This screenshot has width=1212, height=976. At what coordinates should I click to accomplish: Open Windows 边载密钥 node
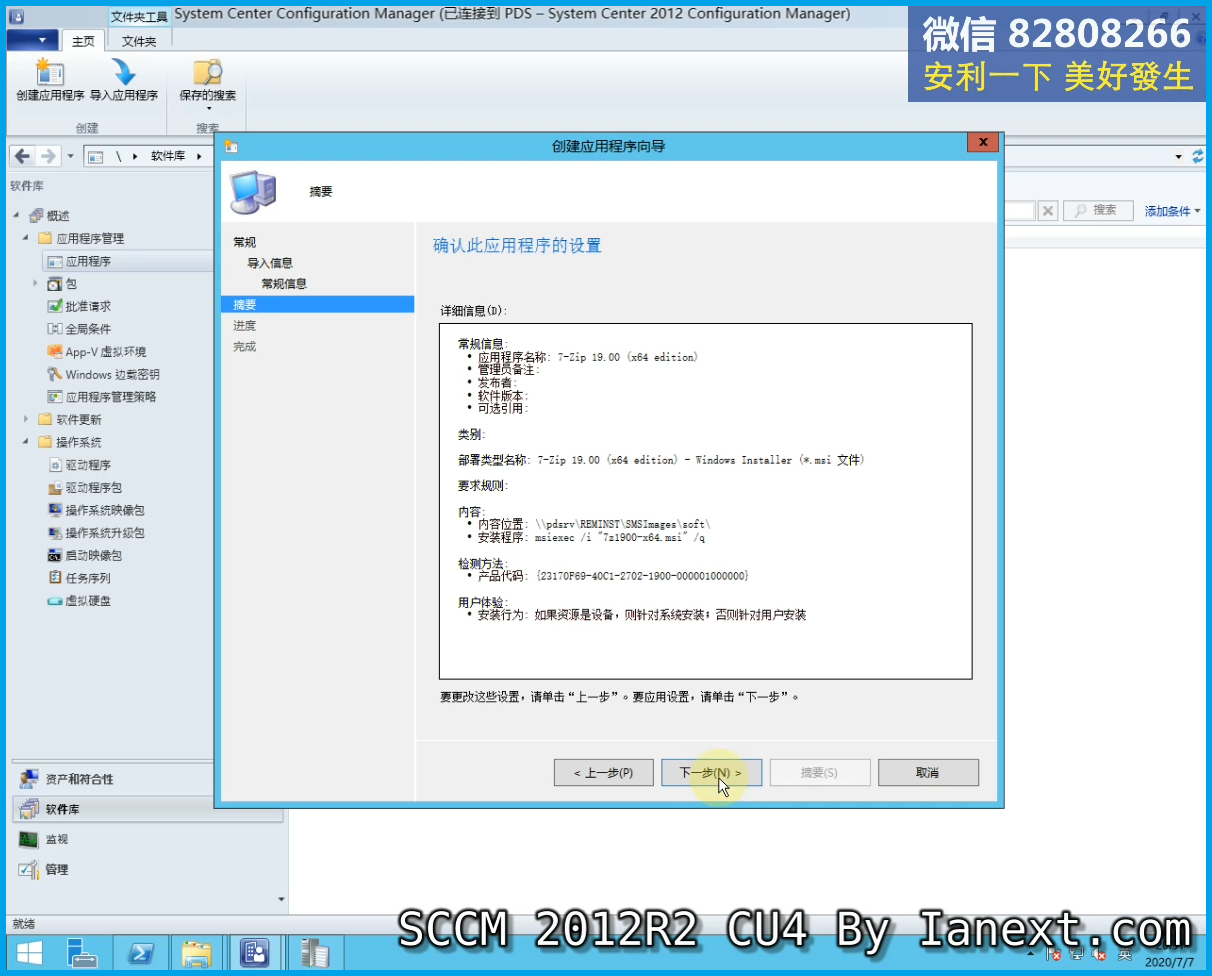tap(112, 374)
